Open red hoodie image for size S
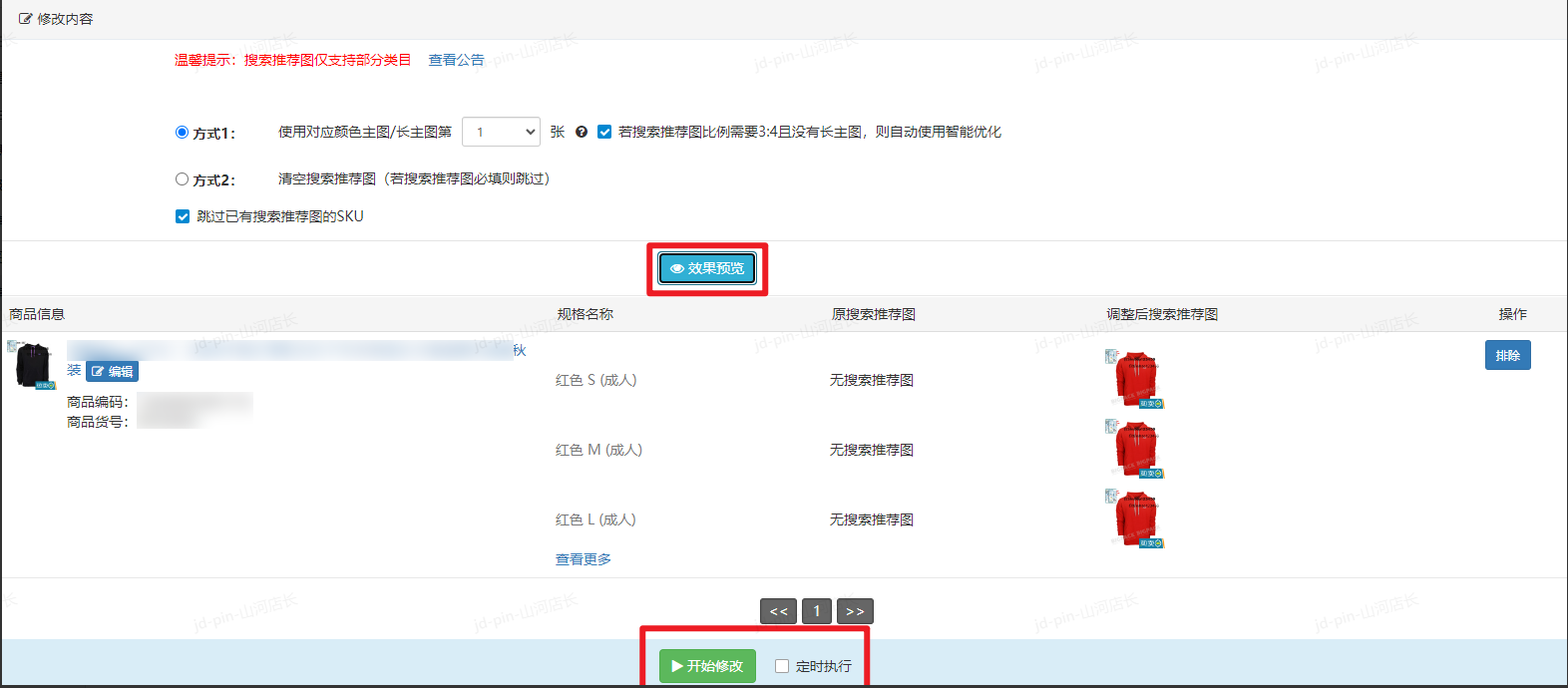The height and width of the screenshot is (688, 1568). click(x=1135, y=380)
